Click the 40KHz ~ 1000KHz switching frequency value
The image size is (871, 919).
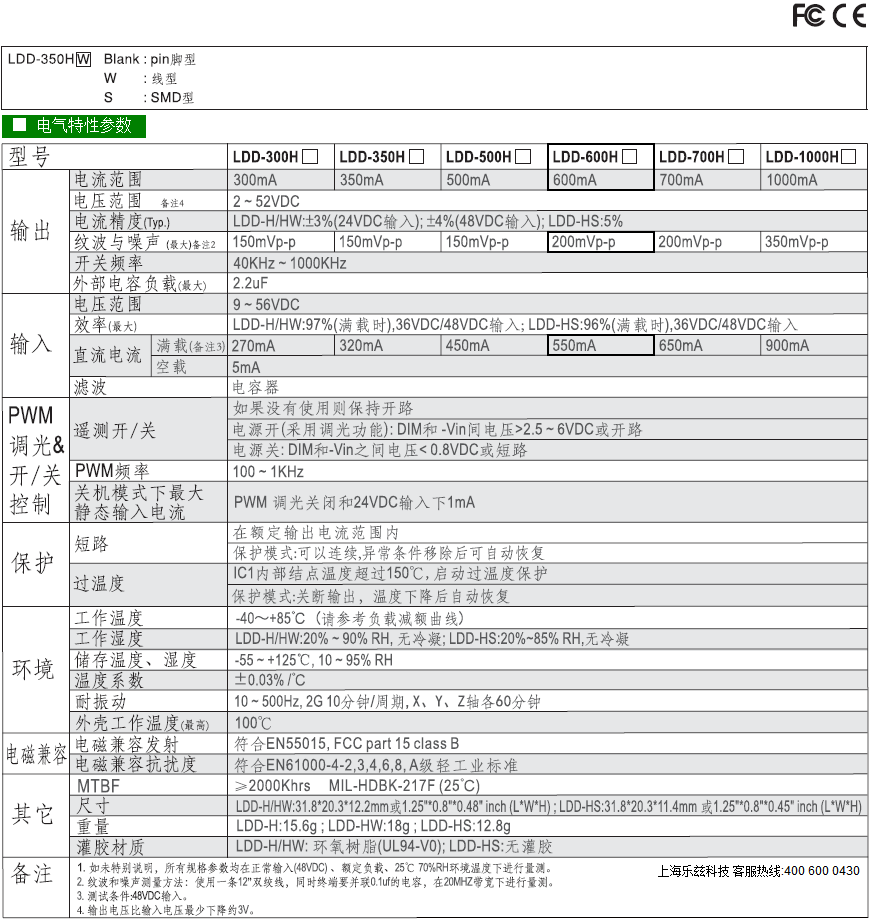point(290,263)
